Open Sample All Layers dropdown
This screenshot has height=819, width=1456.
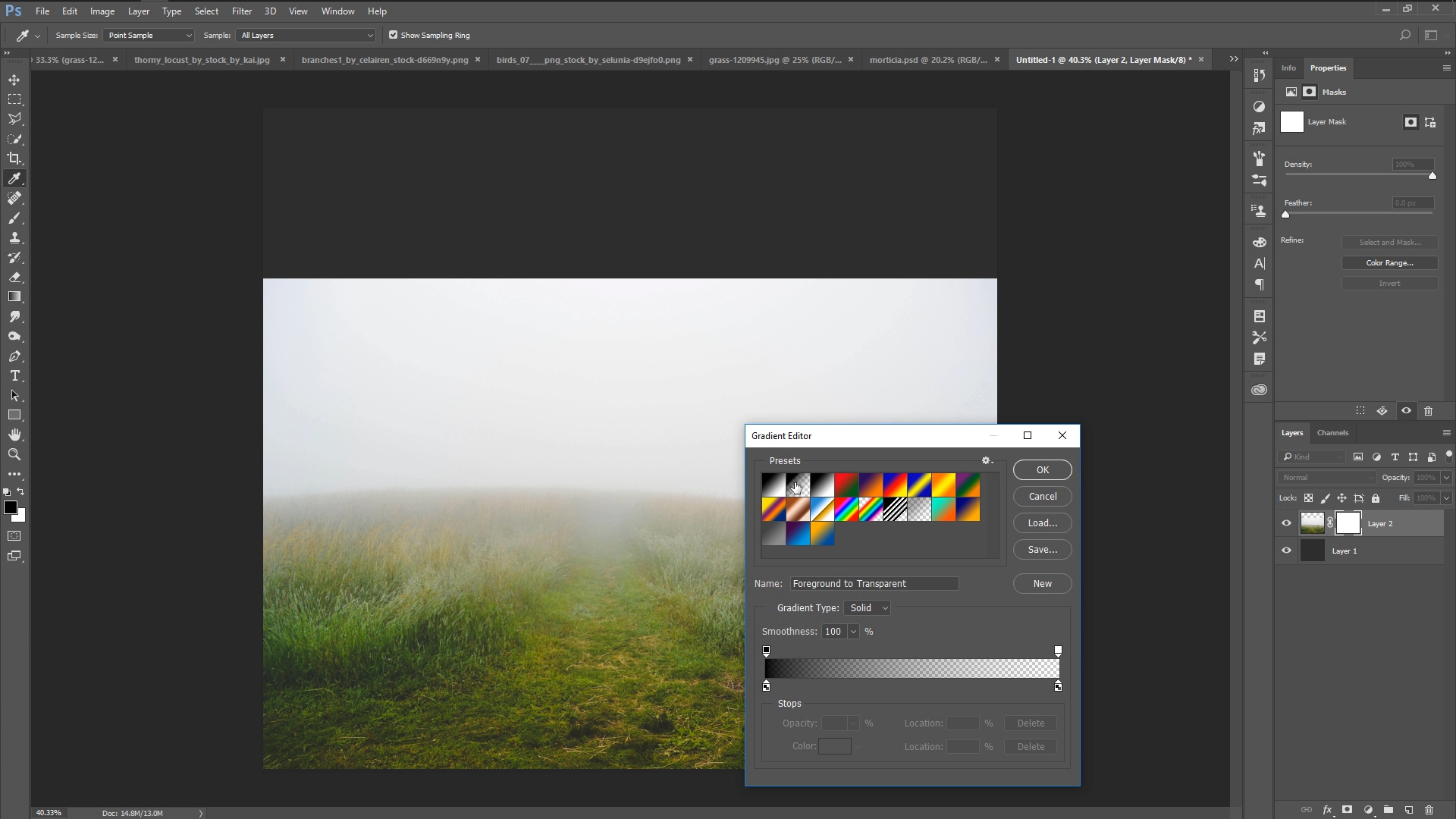click(x=306, y=35)
